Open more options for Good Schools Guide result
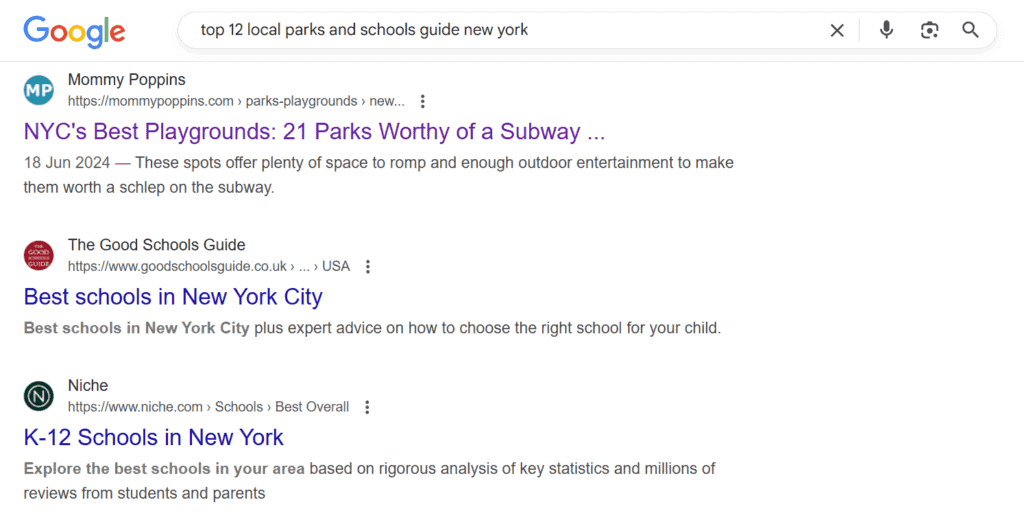 click(x=368, y=267)
